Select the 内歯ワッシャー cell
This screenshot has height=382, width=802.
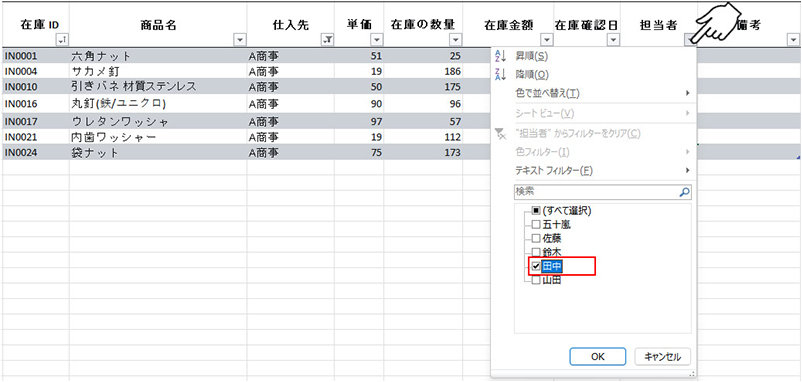pyautogui.click(x=158, y=137)
